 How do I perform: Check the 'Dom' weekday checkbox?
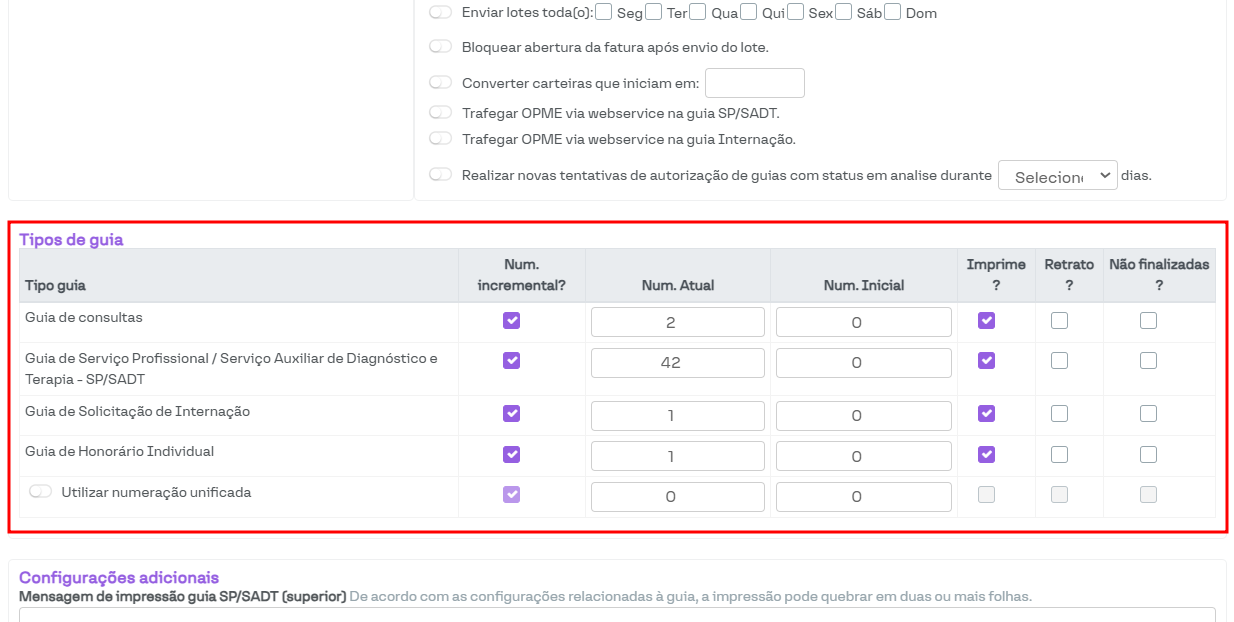click(x=892, y=13)
